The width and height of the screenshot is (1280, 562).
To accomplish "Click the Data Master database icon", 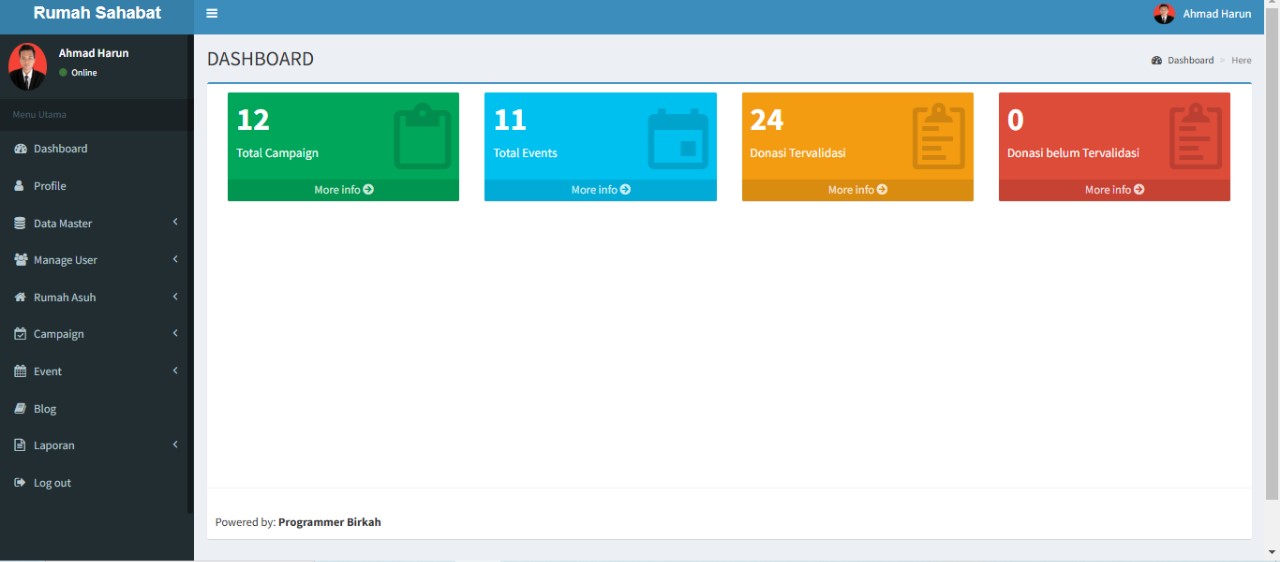I will point(20,223).
